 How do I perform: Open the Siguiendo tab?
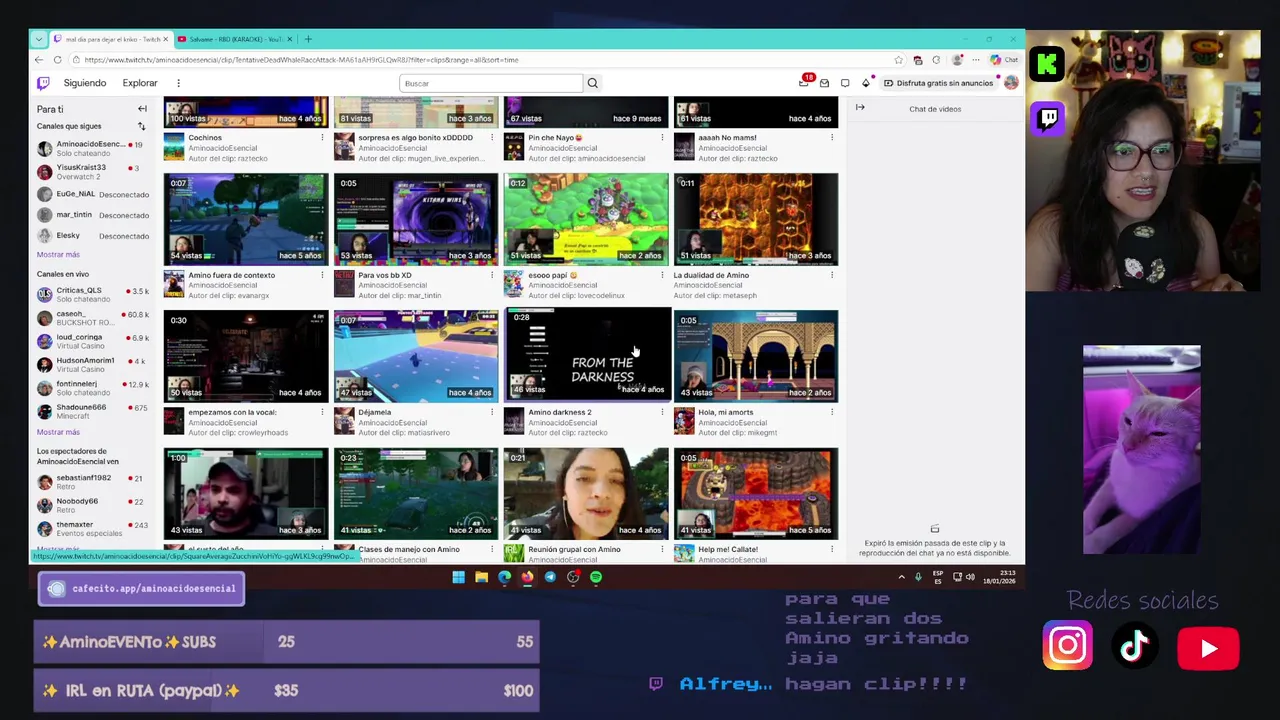tap(85, 83)
